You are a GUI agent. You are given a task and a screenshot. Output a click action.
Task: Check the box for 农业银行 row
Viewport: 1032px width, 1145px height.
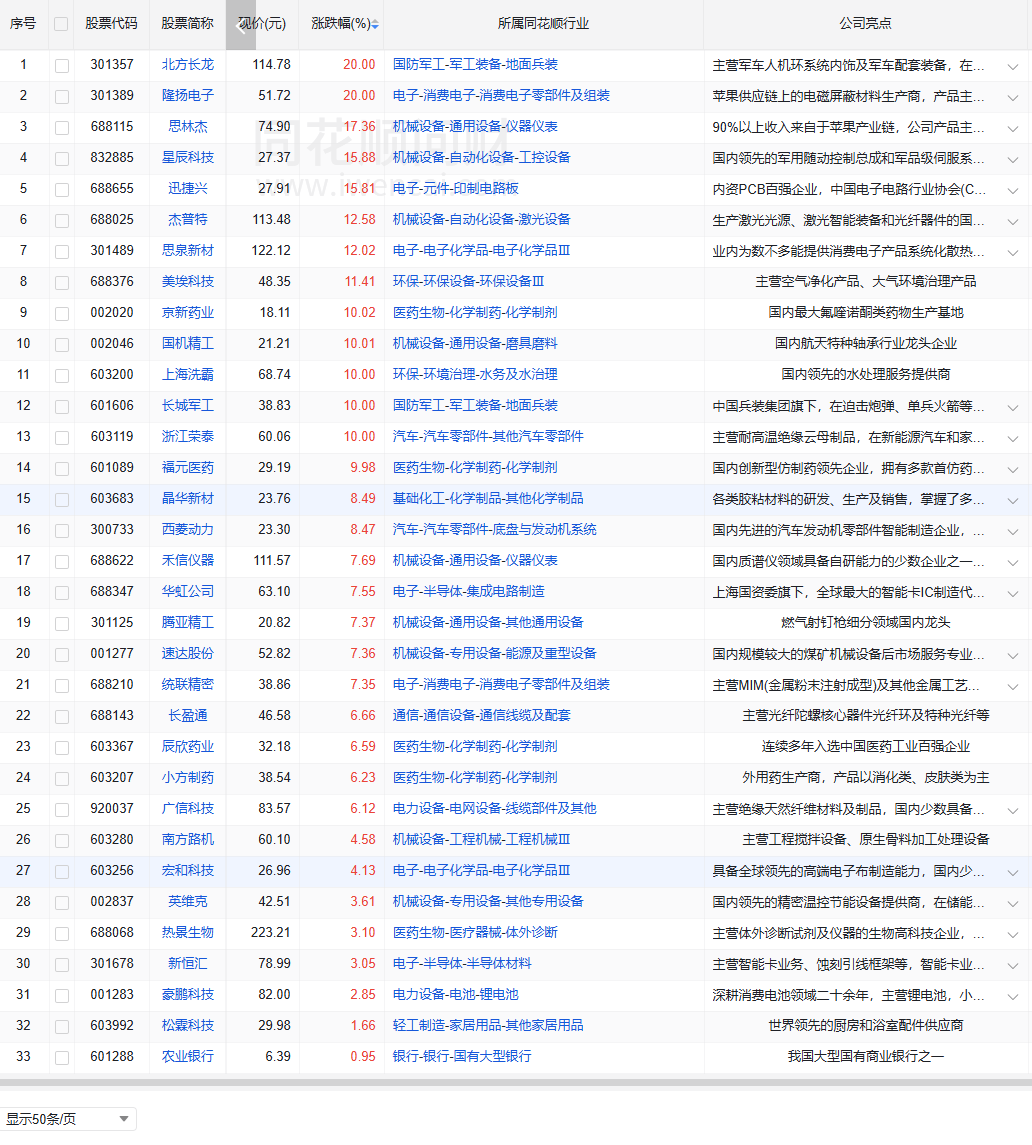tap(62, 1058)
